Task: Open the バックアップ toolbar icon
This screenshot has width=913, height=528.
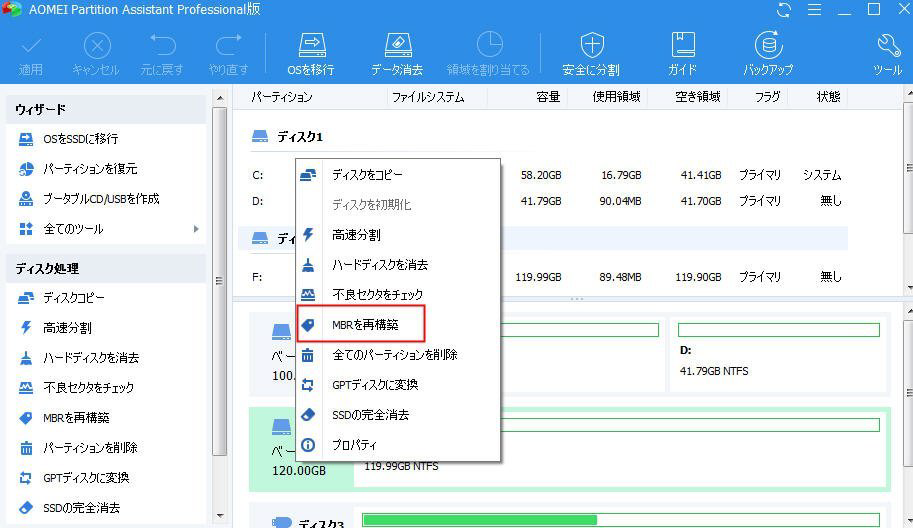Action: 769,55
